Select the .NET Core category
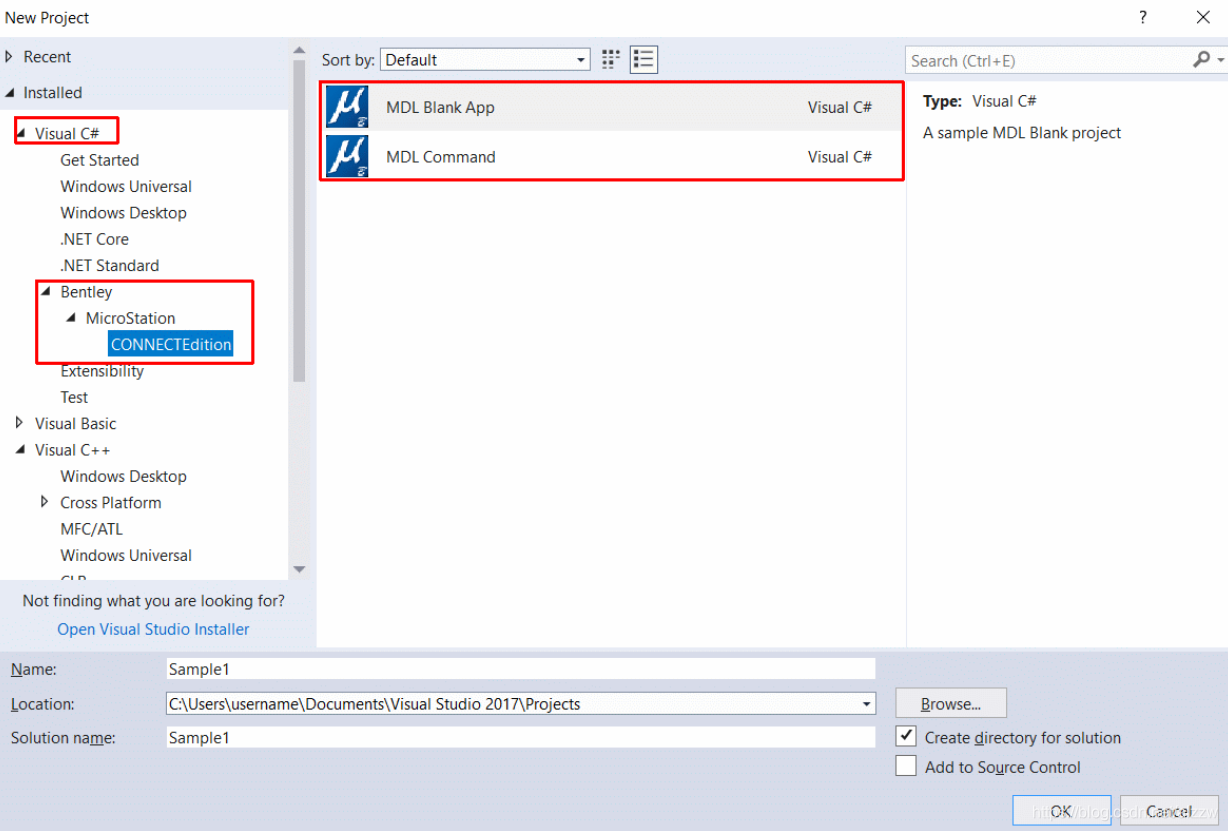Image resolution: width=1228 pixels, height=831 pixels. coord(94,239)
